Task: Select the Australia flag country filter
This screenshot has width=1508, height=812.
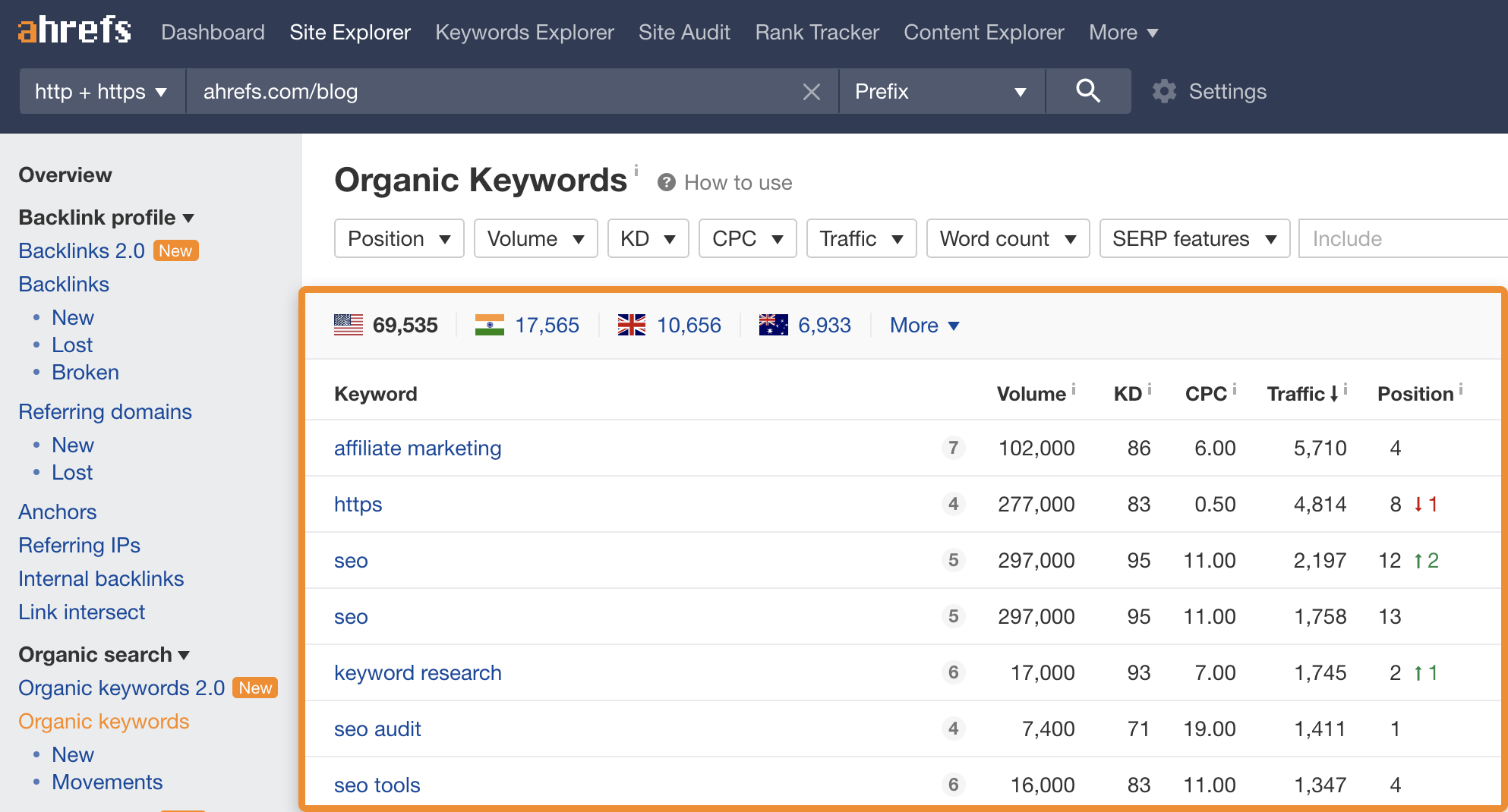Action: pos(773,325)
